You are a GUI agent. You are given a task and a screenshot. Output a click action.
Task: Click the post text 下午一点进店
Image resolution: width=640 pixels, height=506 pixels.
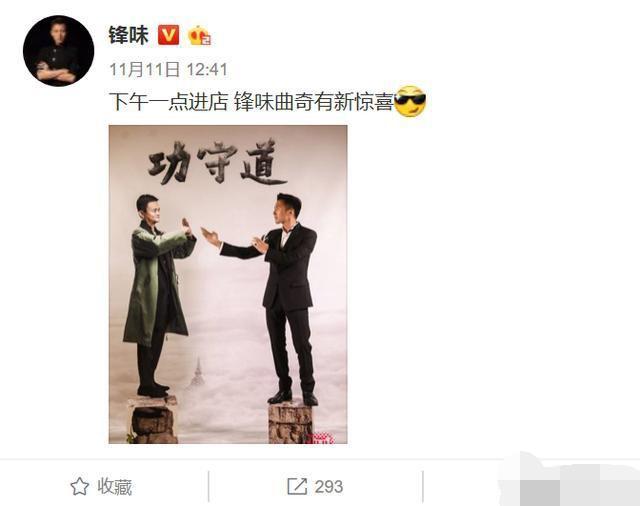tap(168, 102)
